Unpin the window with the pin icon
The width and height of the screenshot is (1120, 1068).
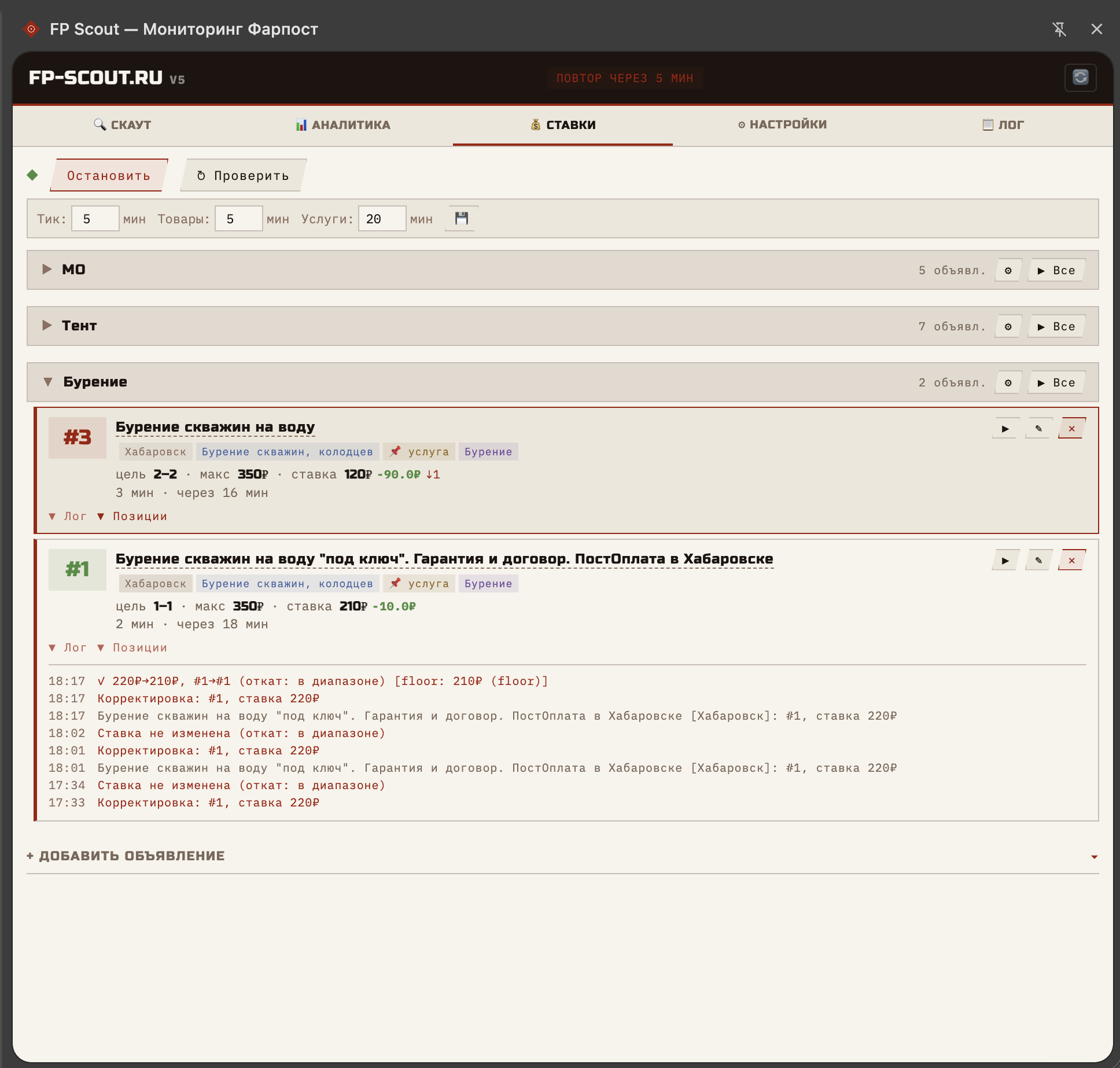(x=1059, y=29)
